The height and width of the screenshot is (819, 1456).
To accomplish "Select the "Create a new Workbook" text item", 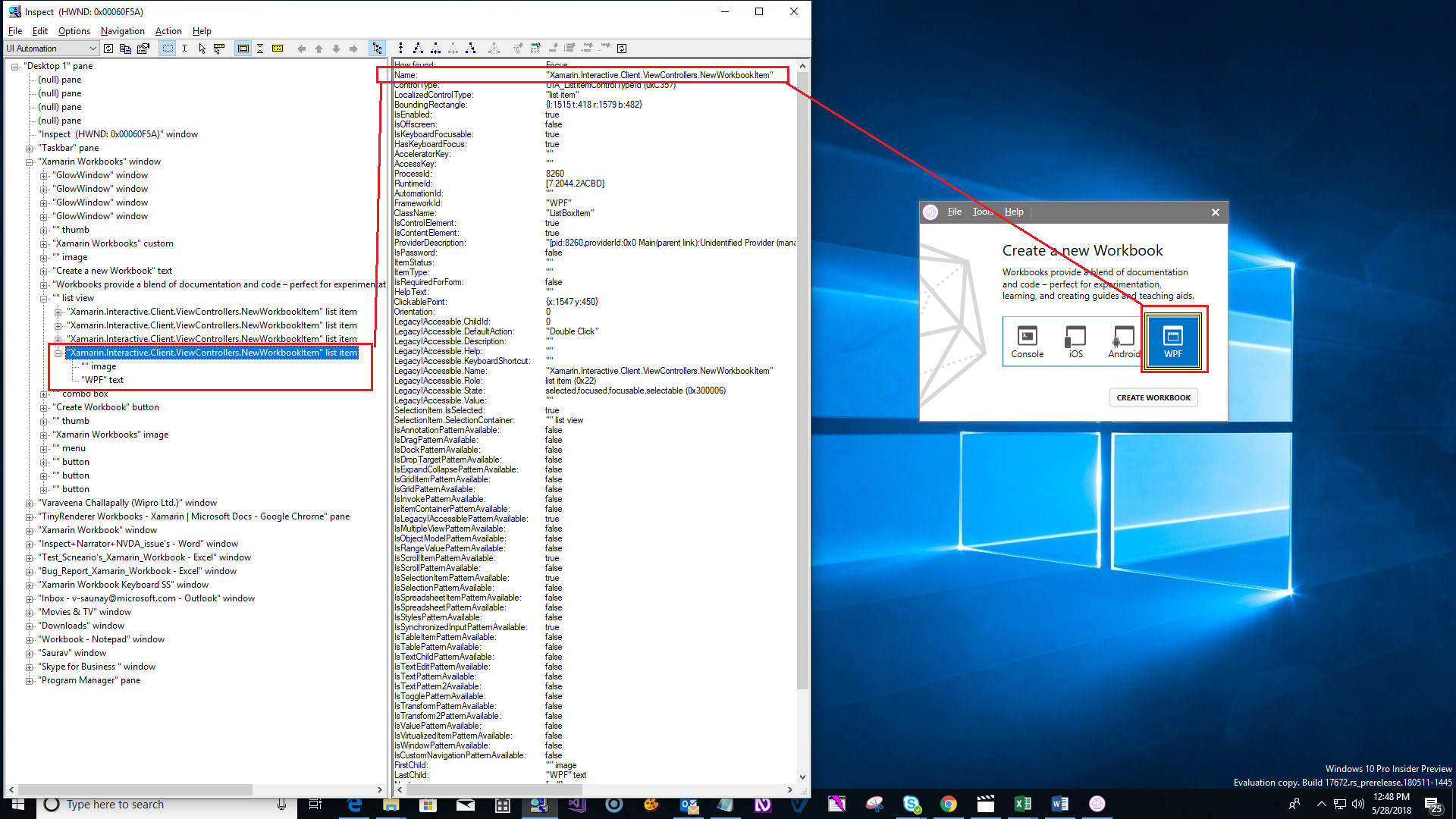I will [x=112, y=271].
